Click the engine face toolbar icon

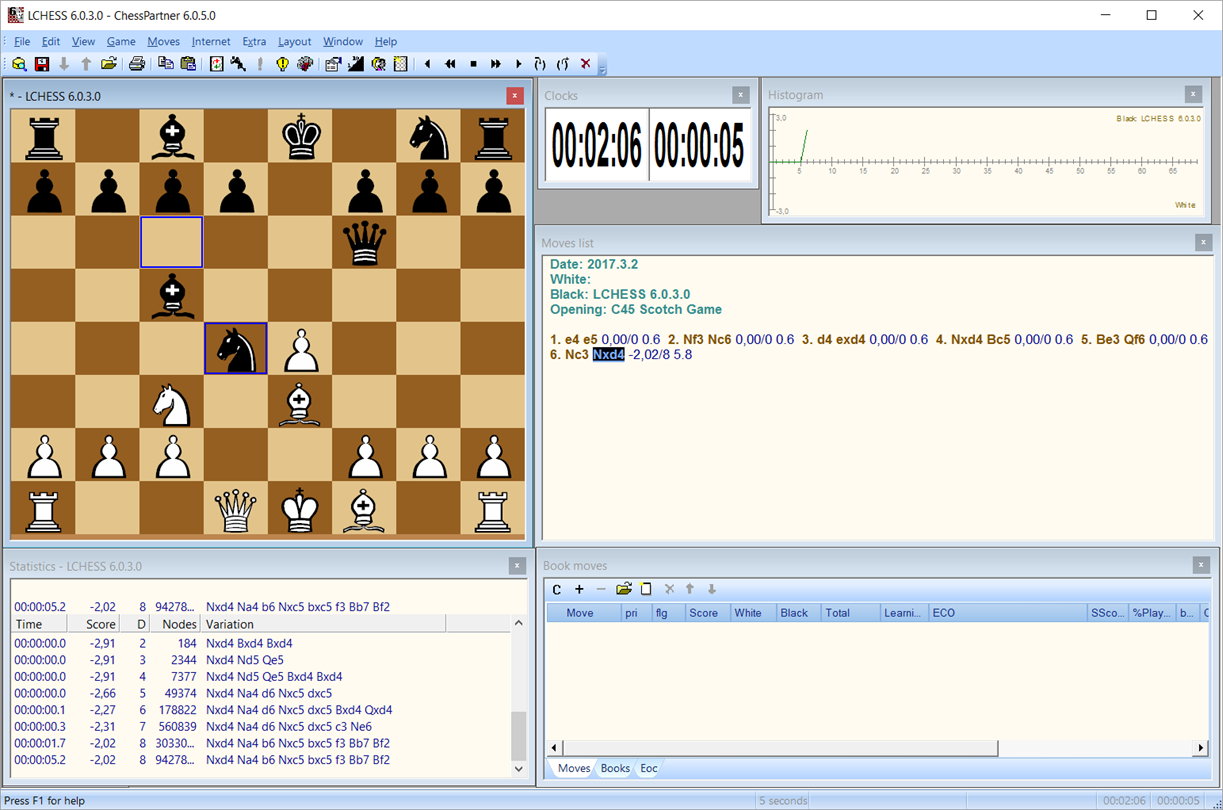click(x=378, y=64)
